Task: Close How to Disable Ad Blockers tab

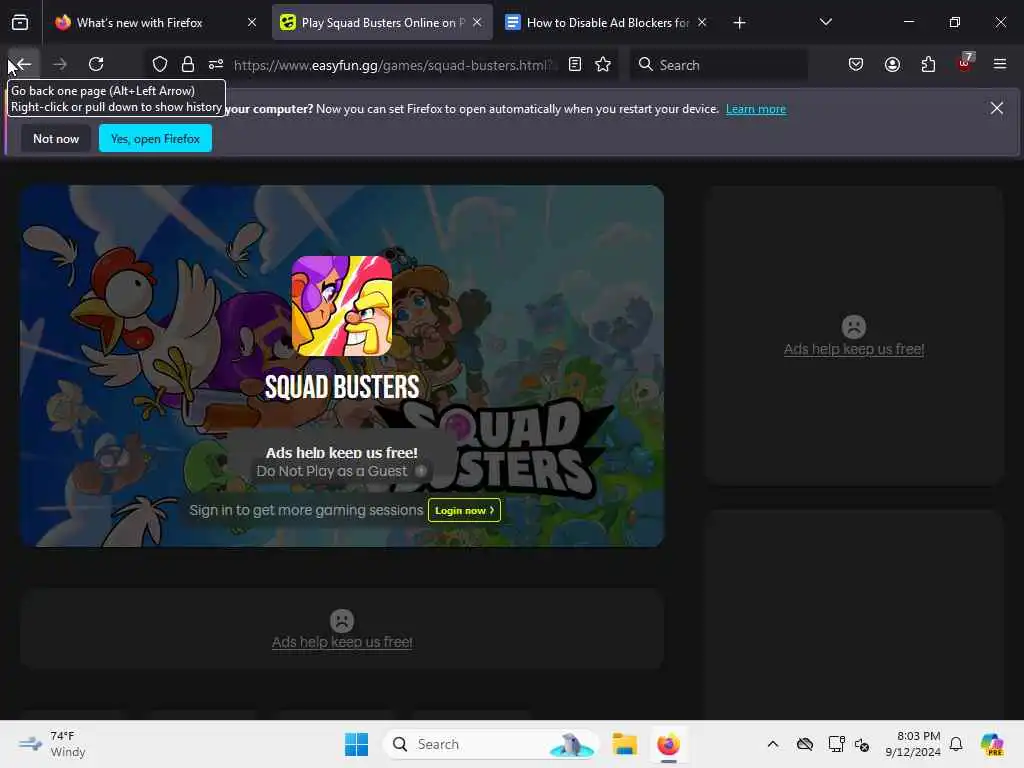Action: click(x=702, y=23)
